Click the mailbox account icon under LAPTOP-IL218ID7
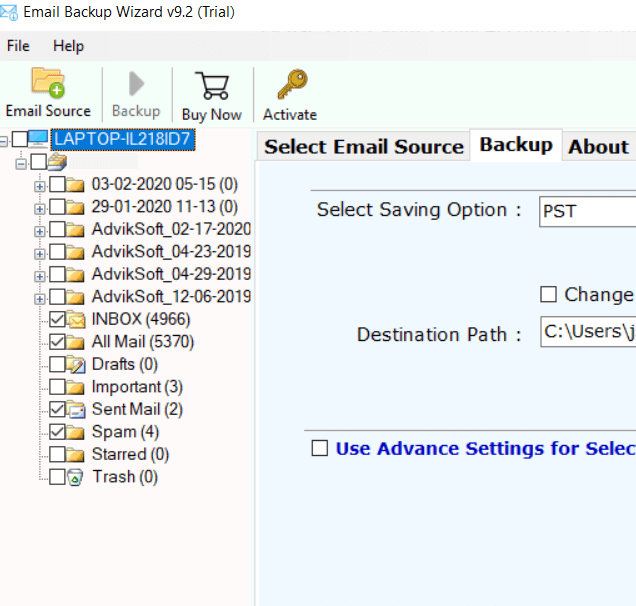Image resolution: width=636 pixels, height=606 pixels. point(57,162)
